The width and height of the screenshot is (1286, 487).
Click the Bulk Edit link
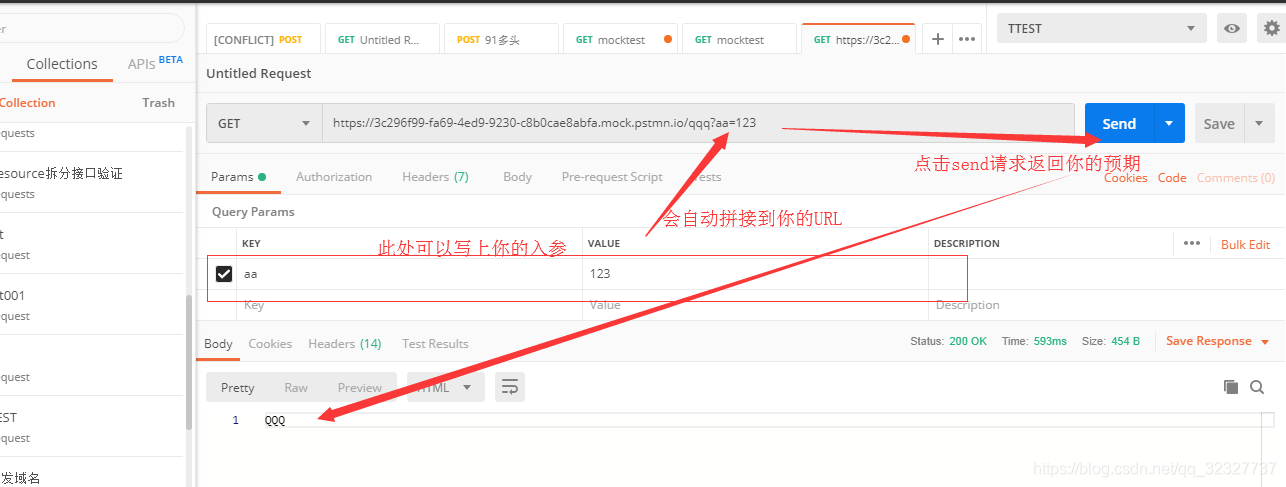pyautogui.click(x=1245, y=244)
